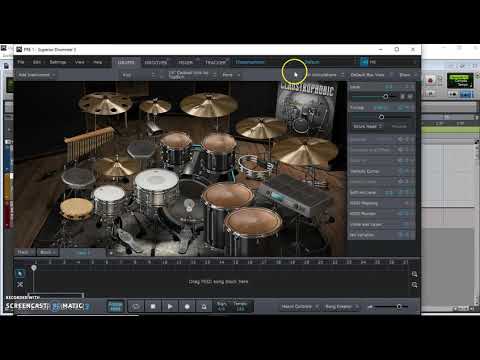Select the Track menu in song area

25,252
